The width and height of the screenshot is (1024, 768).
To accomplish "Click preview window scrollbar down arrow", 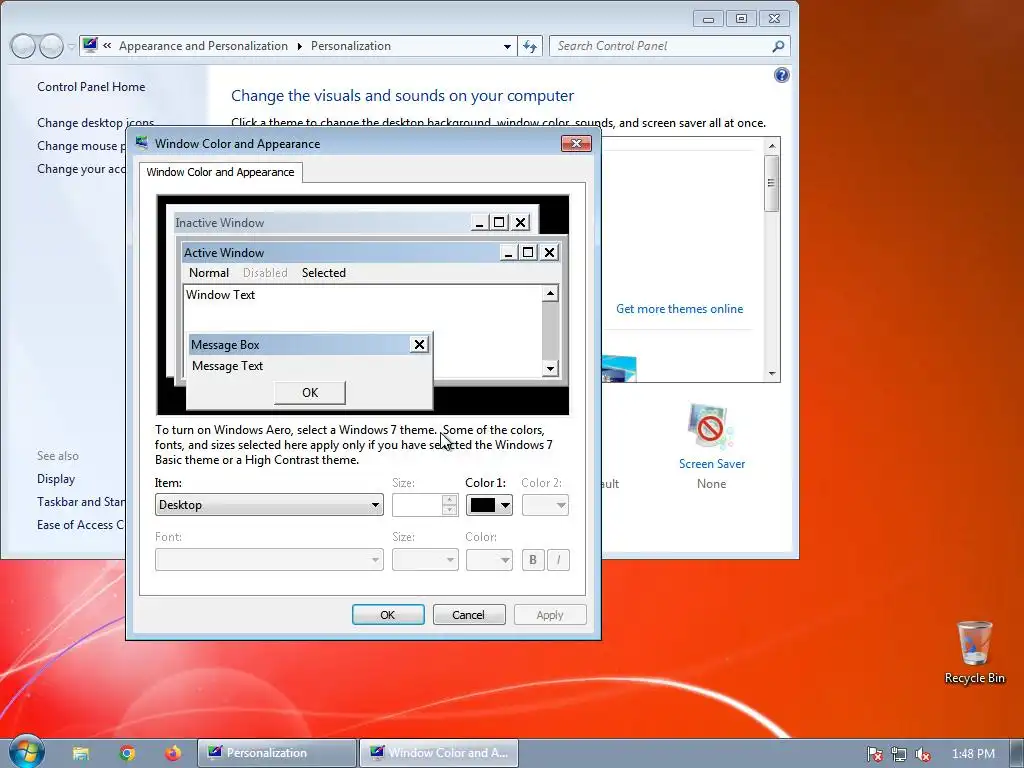I will [550, 369].
